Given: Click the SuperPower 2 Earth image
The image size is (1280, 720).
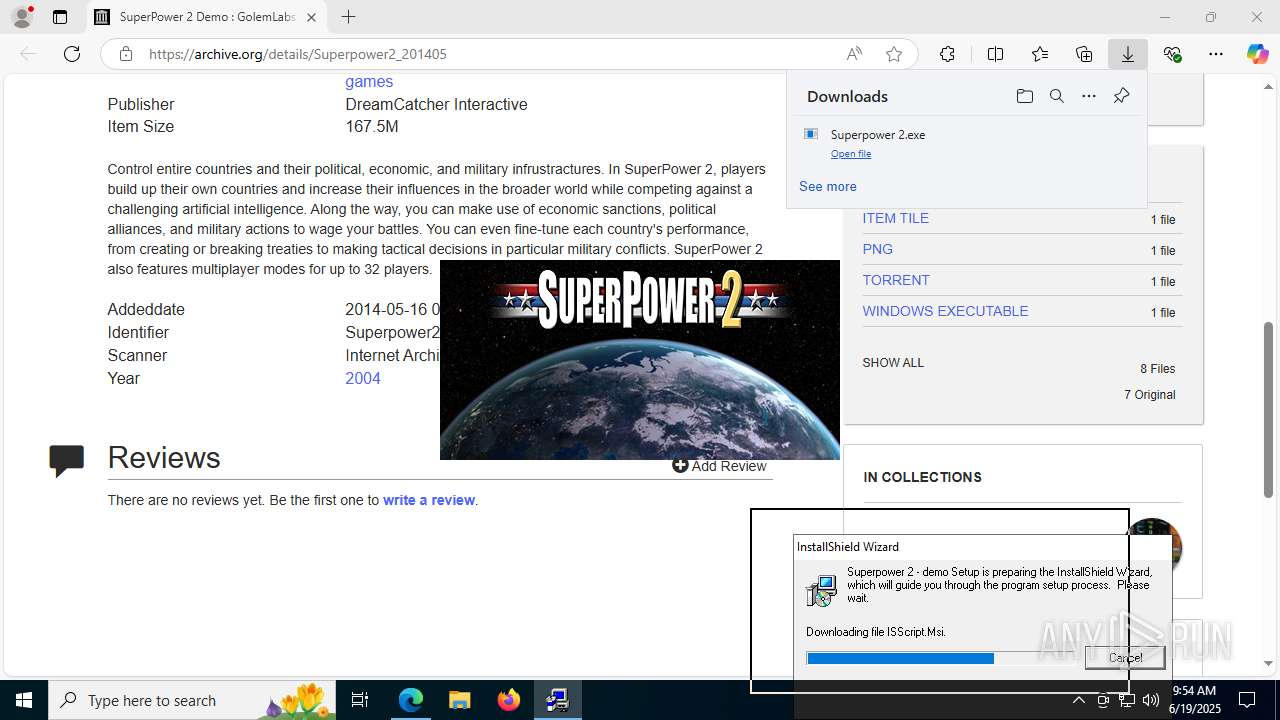Looking at the screenshot, I should coord(640,360).
